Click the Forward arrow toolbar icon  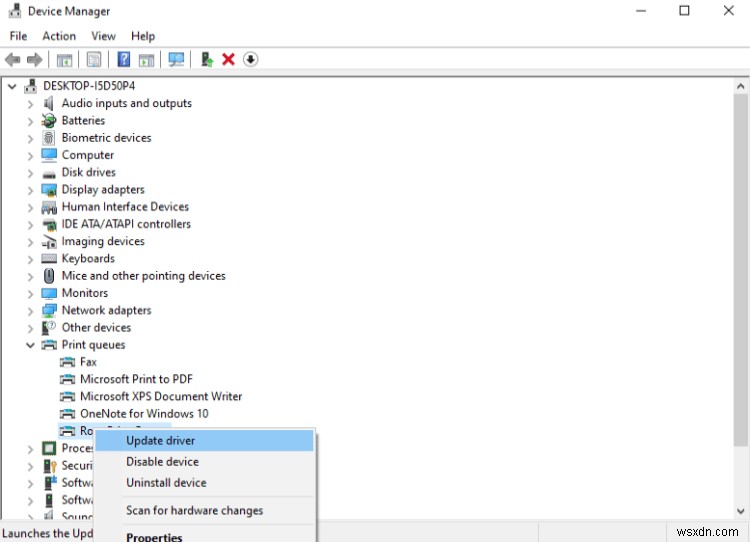pyautogui.click(x=34, y=60)
